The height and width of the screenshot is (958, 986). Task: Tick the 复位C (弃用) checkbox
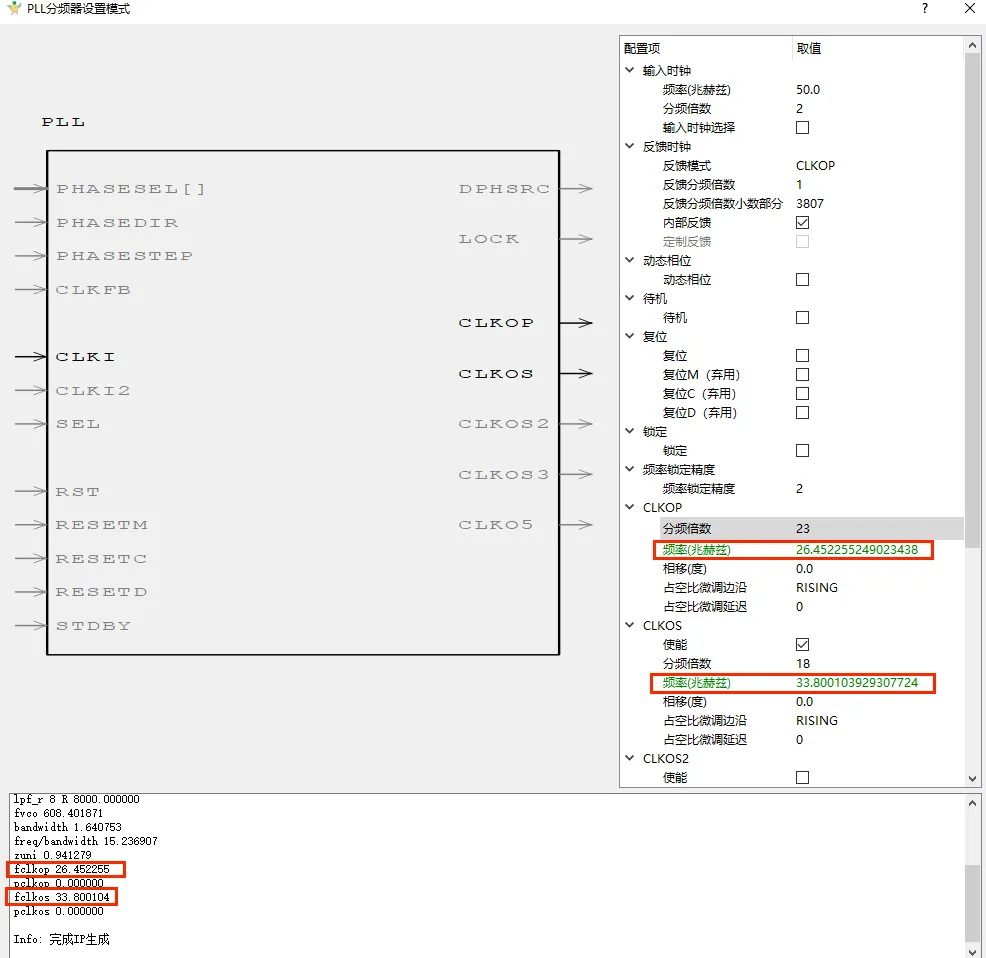pyautogui.click(x=802, y=394)
